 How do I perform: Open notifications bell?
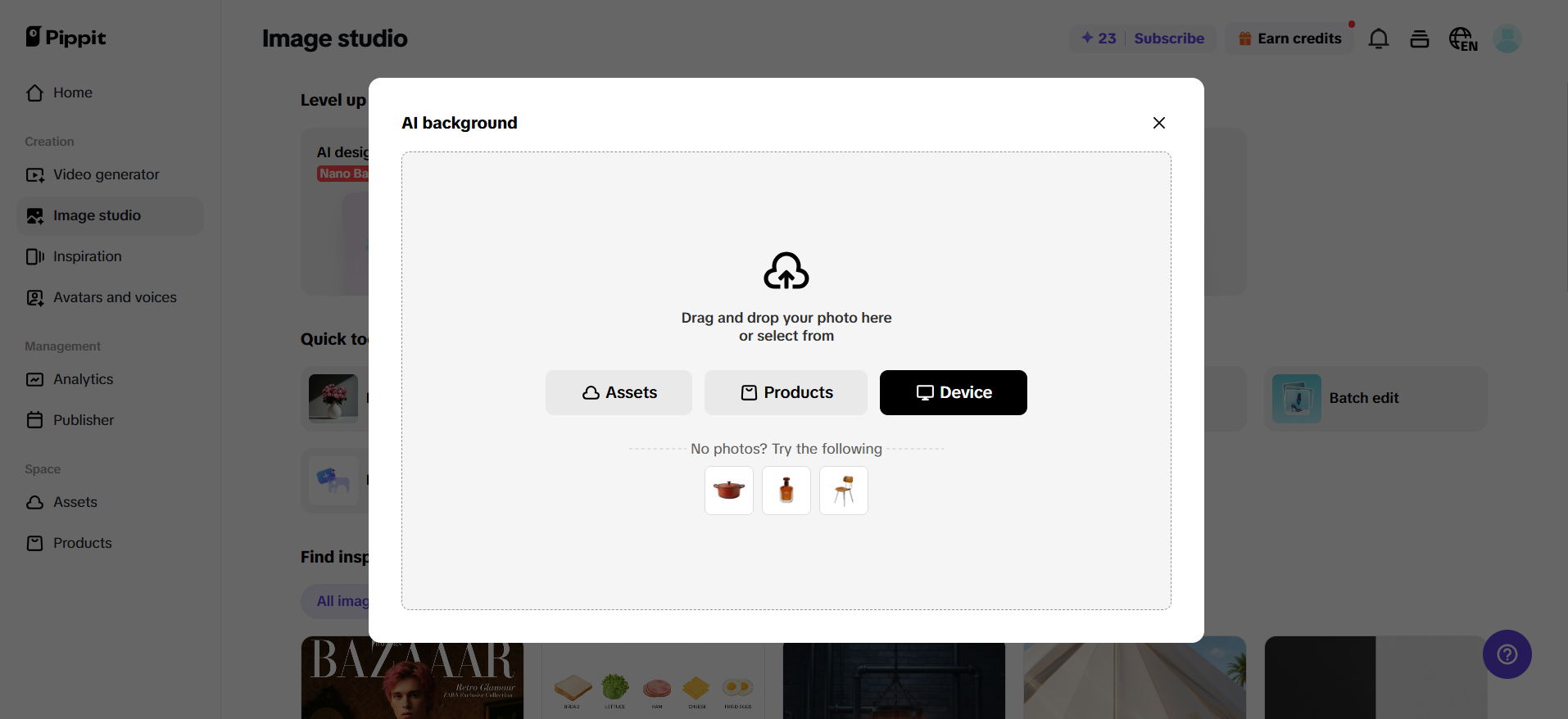tap(1379, 38)
